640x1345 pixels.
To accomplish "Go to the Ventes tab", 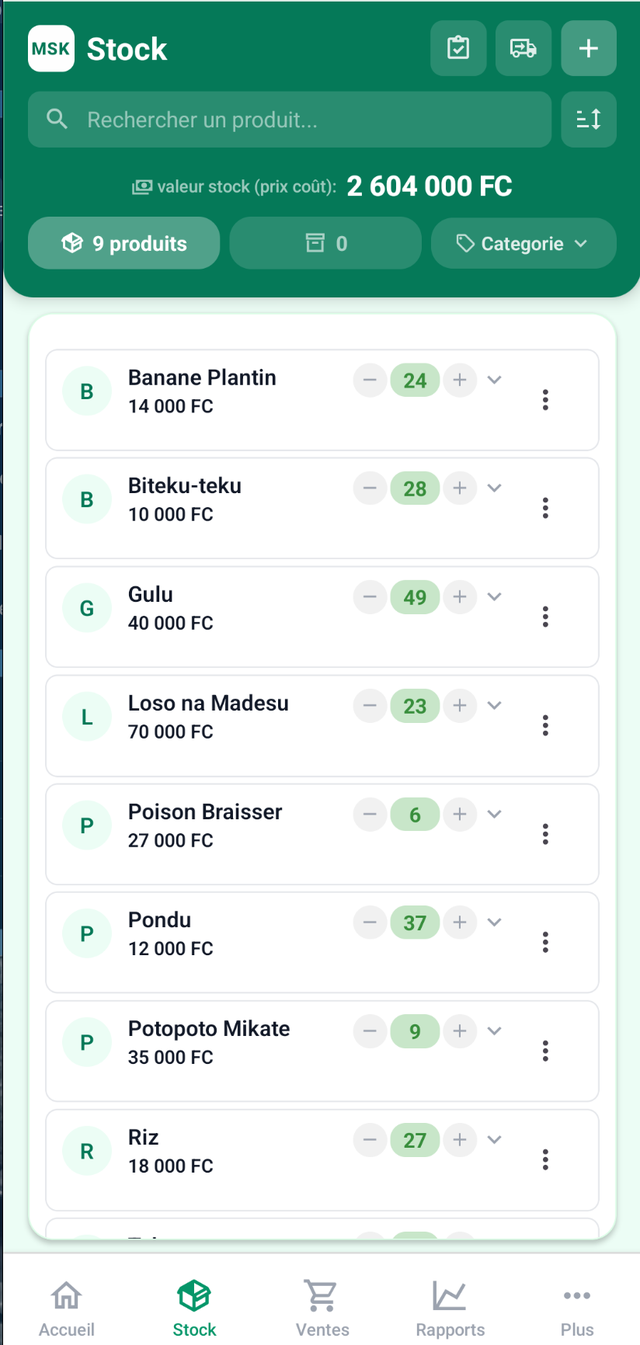I will pos(322,1307).
